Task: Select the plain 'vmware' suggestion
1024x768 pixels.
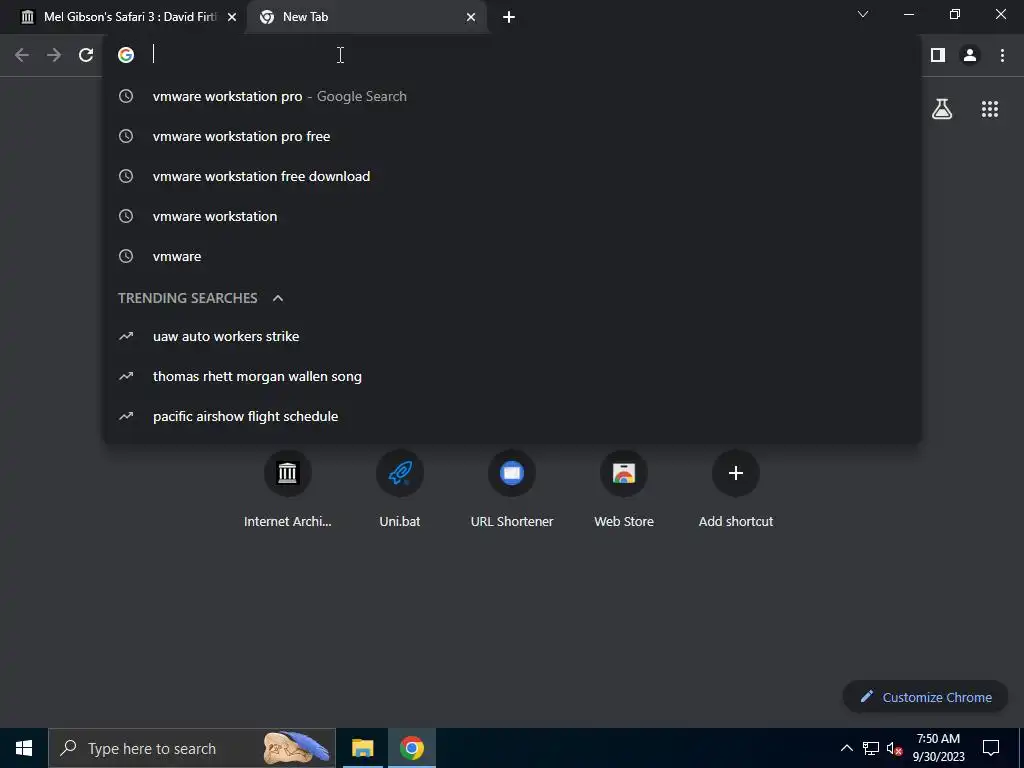Action: coord(512,256)
